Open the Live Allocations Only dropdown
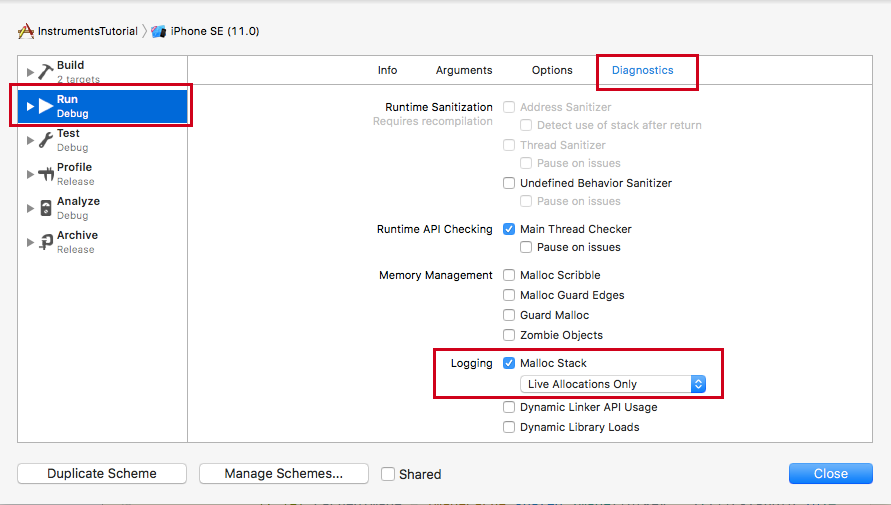Viewport: 891px width, 505px height. [613, 384]
